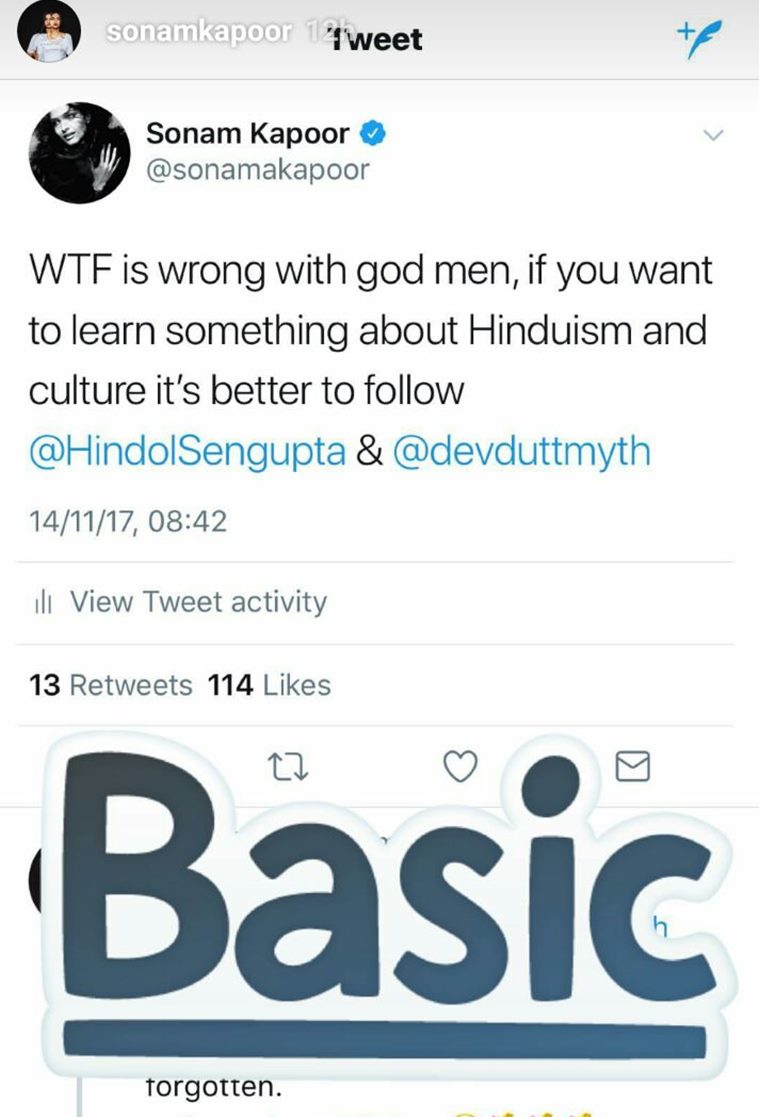Open Sonam Kapoor's black-and-white profile picture

click(x=79, y=153)
